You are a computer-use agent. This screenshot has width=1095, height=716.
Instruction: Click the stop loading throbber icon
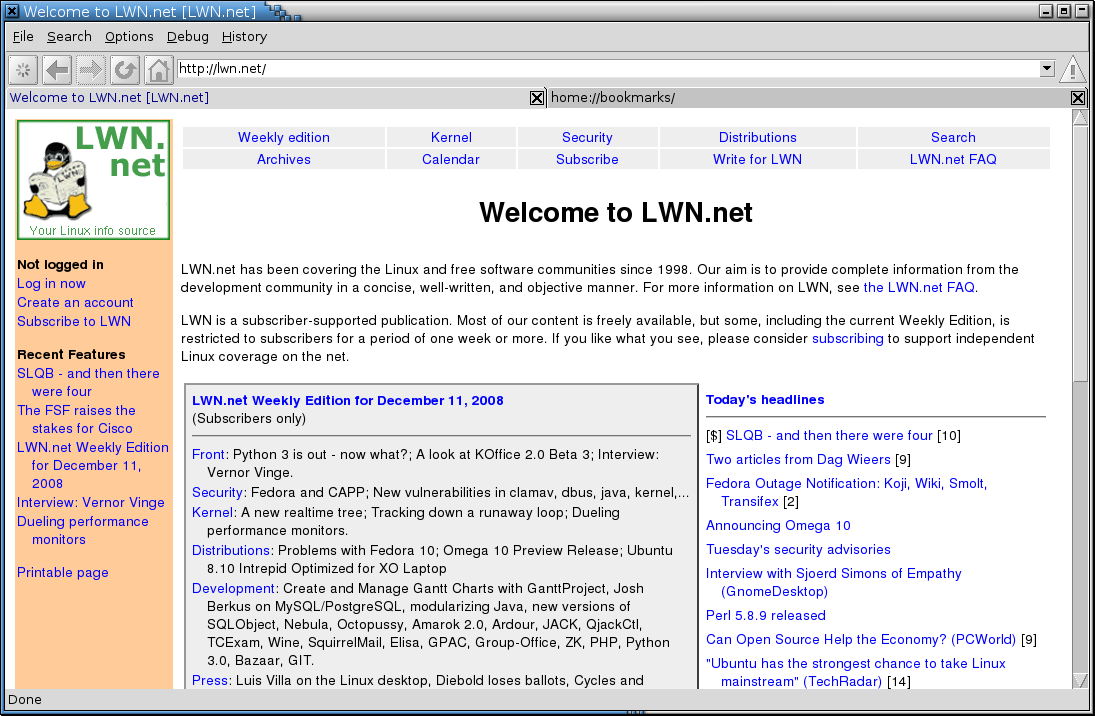pos(23,70)
